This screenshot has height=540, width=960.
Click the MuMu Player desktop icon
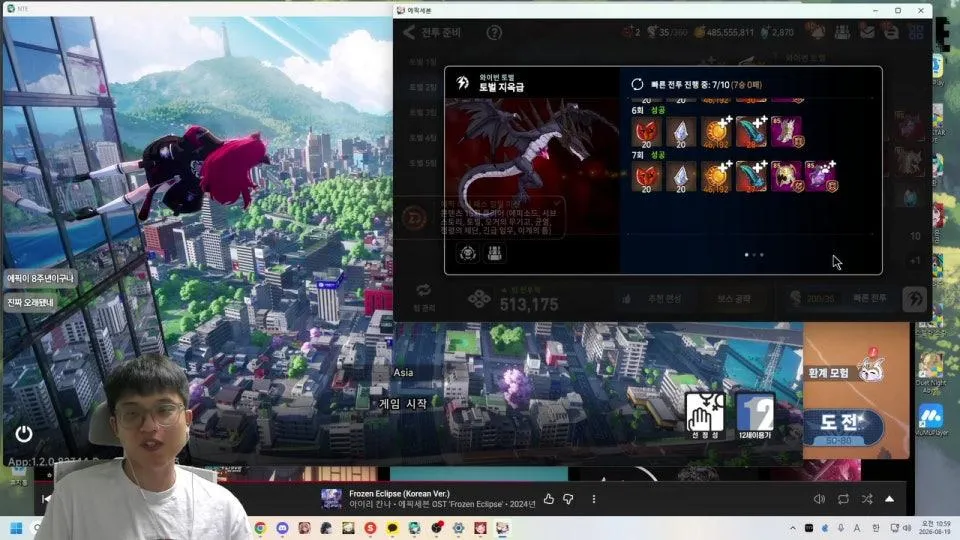tap(931, 421)
